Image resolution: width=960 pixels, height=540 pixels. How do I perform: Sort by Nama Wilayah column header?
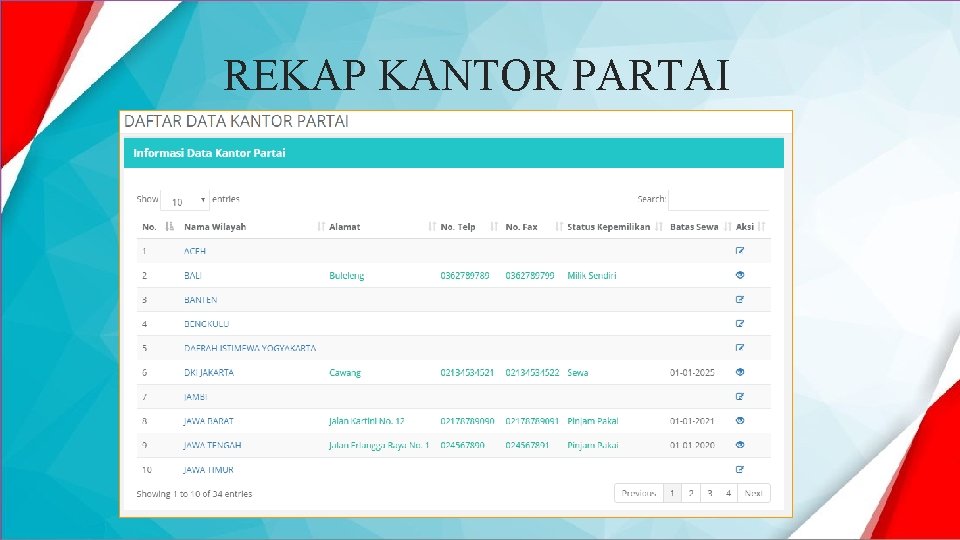coord(253,227)
